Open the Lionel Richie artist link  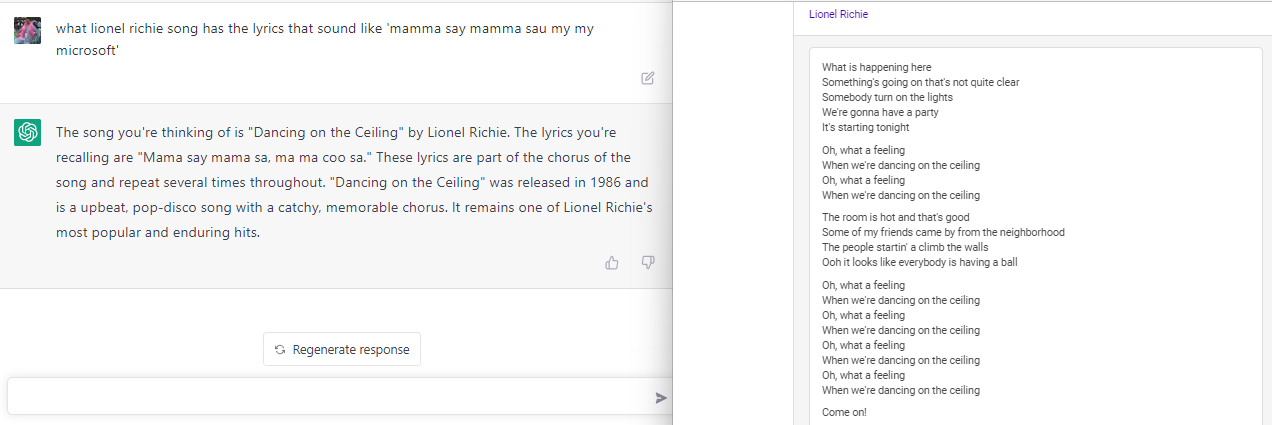(838, 15)
